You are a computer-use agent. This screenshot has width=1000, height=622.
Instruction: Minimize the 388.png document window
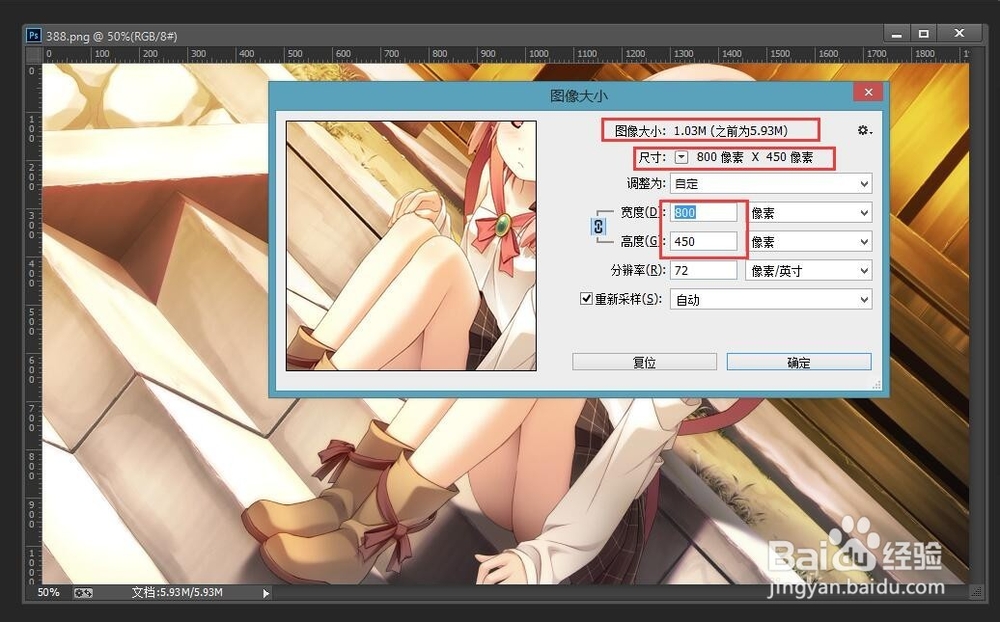point(897,34)
